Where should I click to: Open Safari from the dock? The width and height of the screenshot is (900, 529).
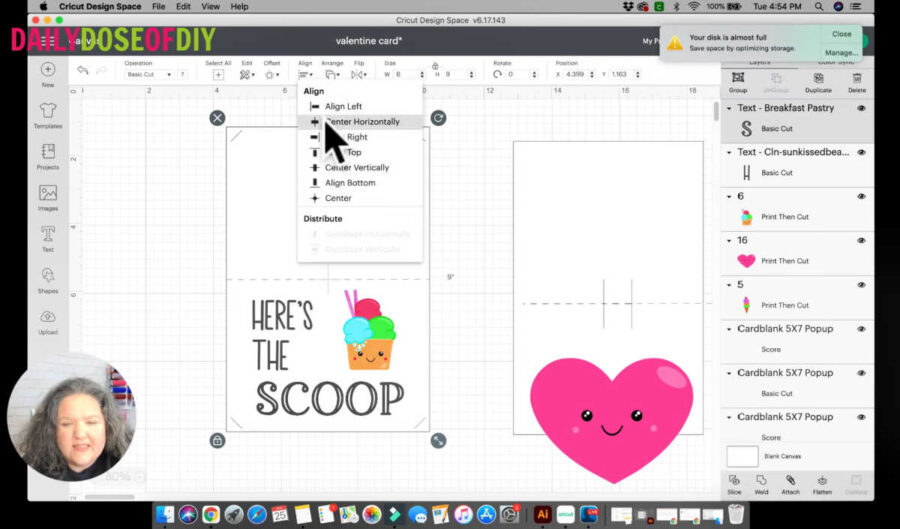pyautogui.click(x=257, y=515)
